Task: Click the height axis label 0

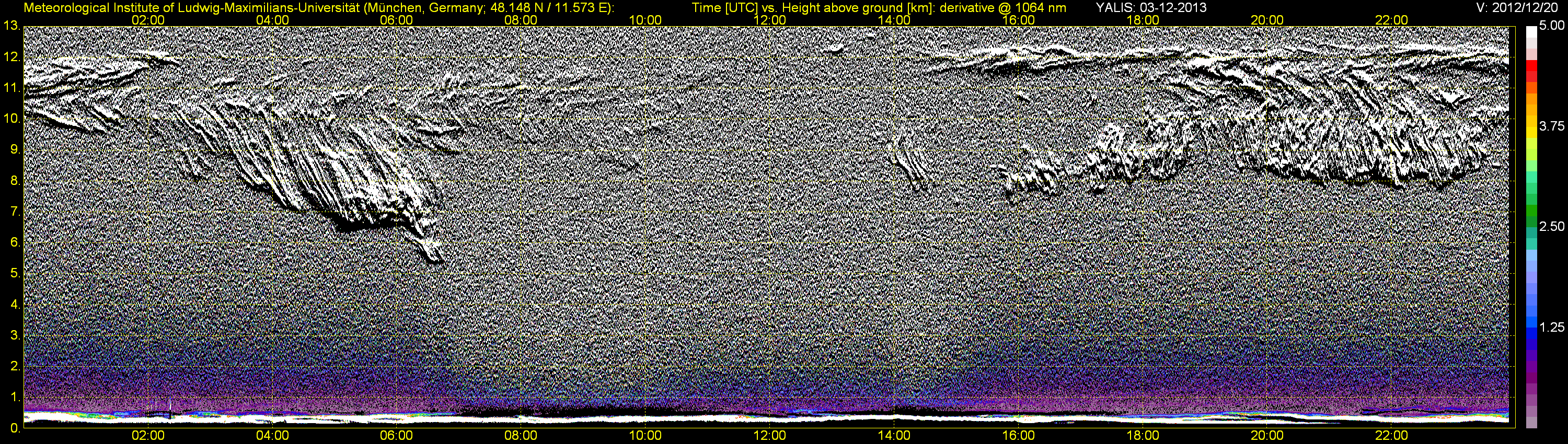Action: click(x=15, y=428)
